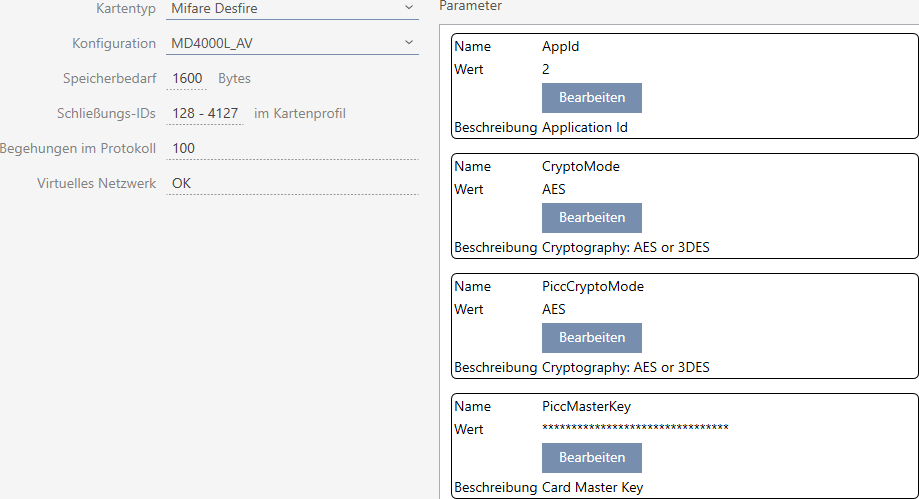This screenshot has height=499, width=919.
Task: Click the Bytes unit label
Action: click(234, 79)
